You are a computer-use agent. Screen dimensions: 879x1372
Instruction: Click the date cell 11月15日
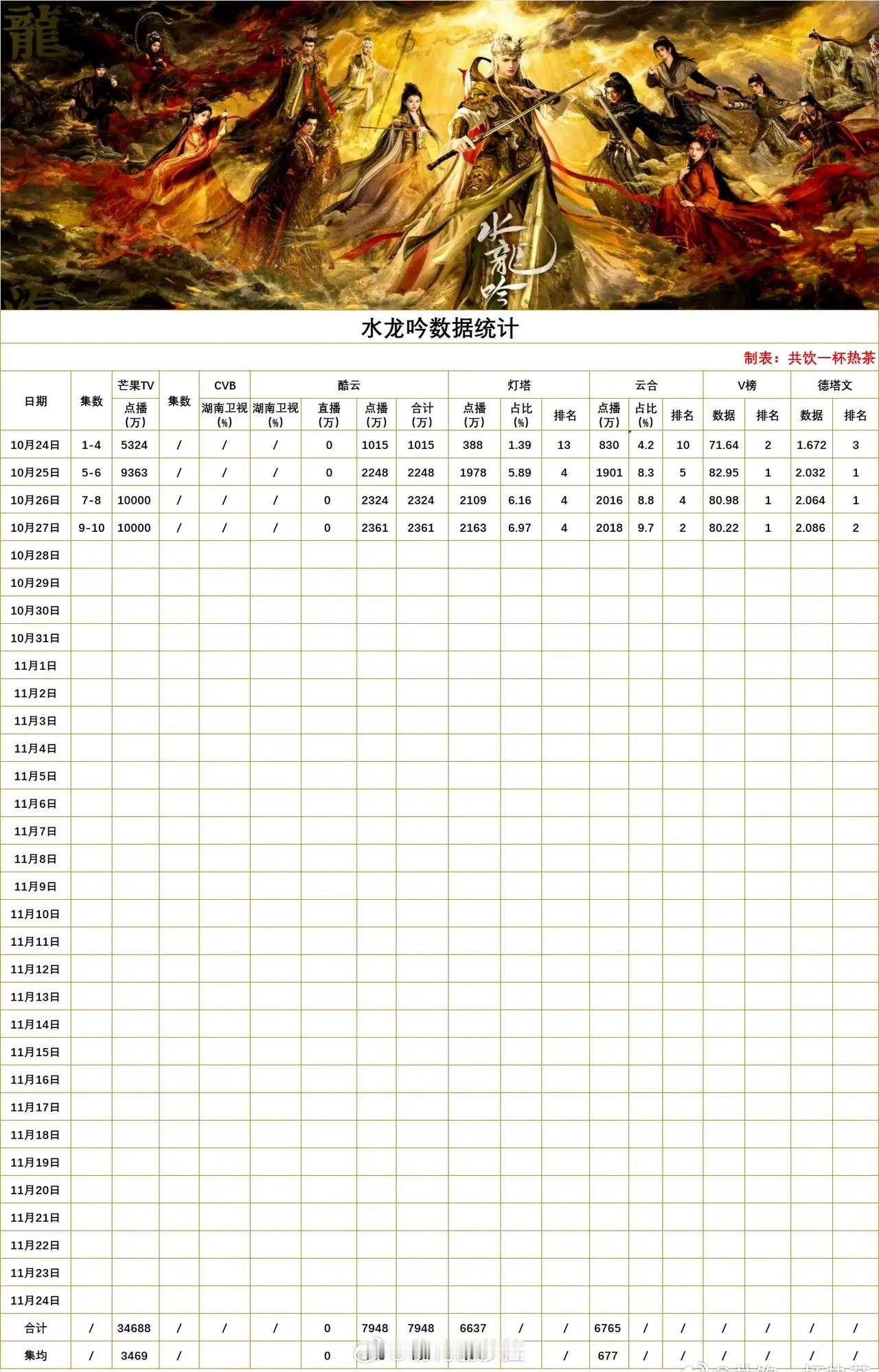(x=35, y=1051)
